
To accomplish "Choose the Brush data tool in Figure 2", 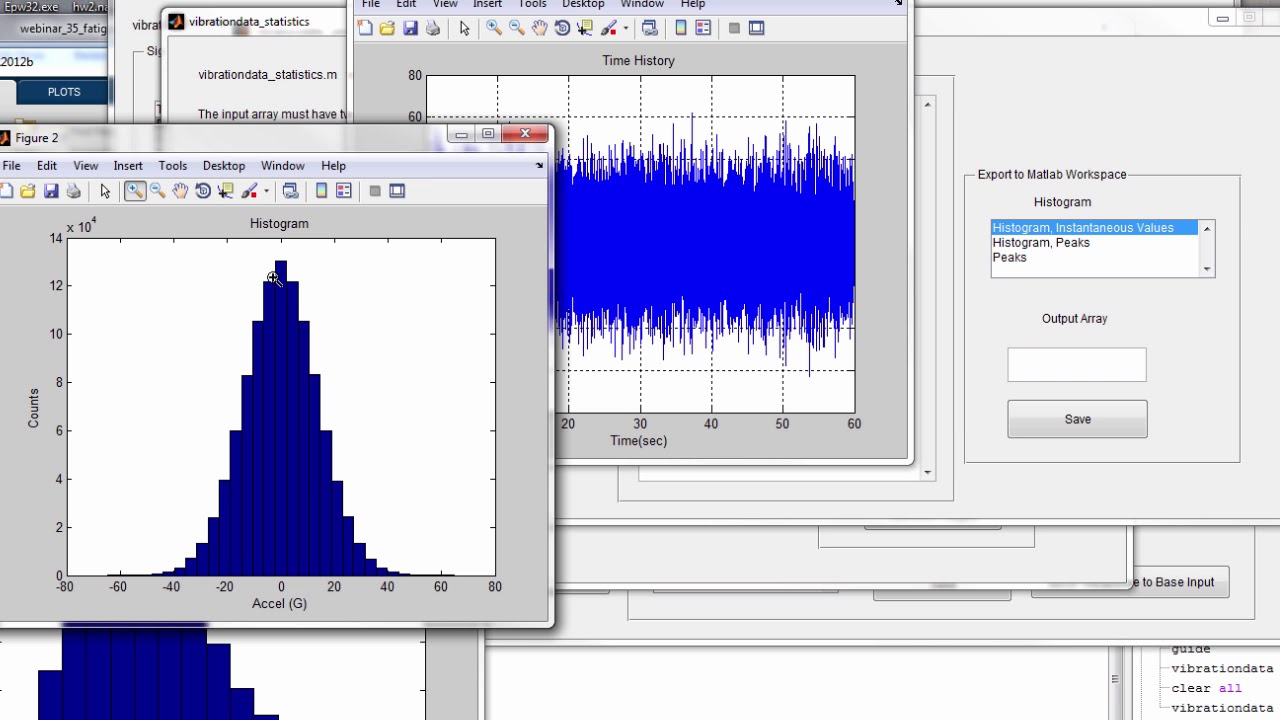I will [250, 191].
